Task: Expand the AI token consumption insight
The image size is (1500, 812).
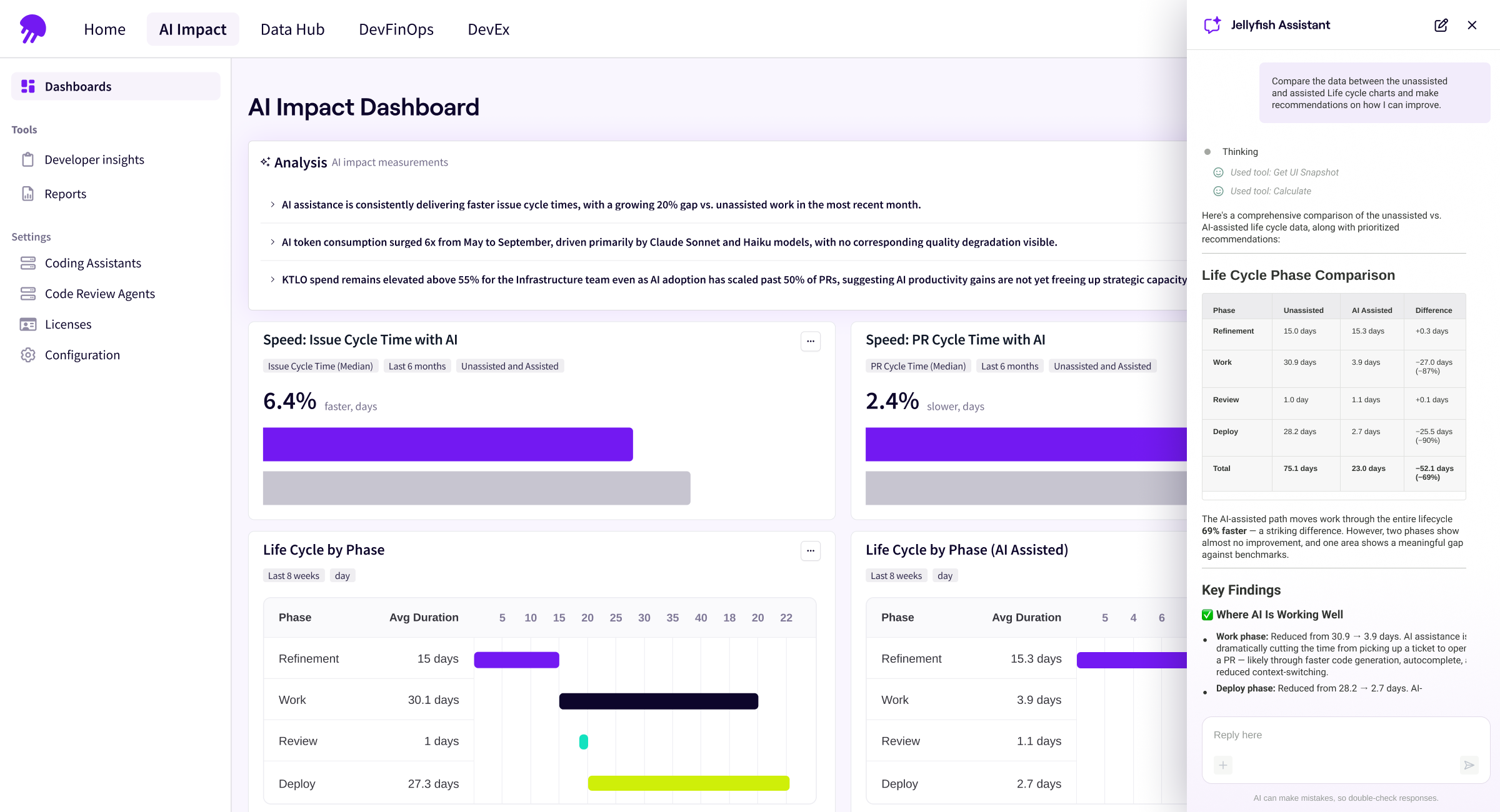Action: click(x=272, y=242)
